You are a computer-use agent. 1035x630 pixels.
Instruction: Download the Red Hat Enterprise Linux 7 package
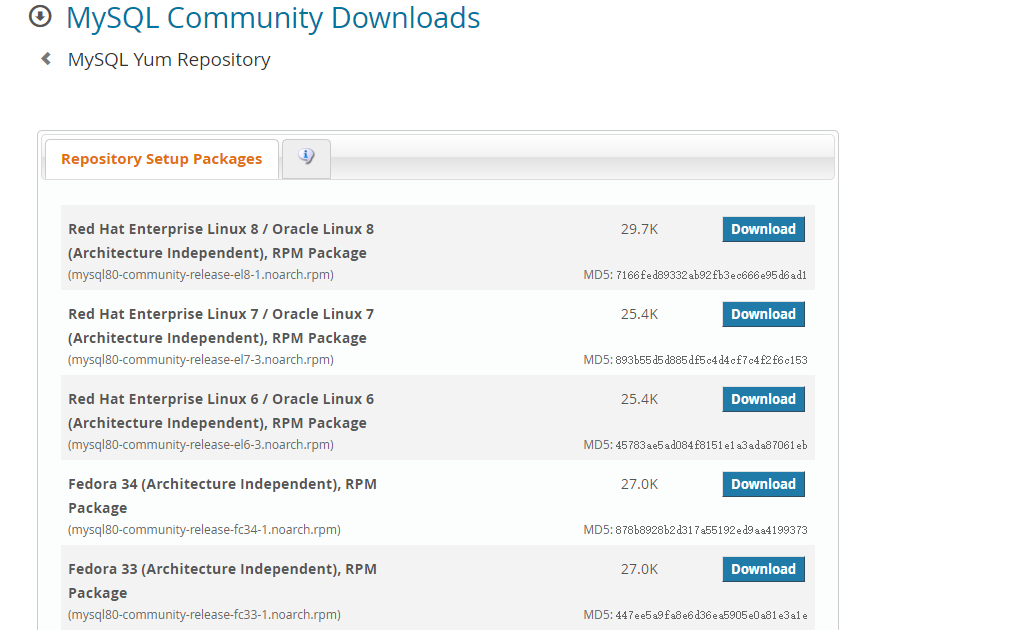pyautogui.click(x=764, y=314)
